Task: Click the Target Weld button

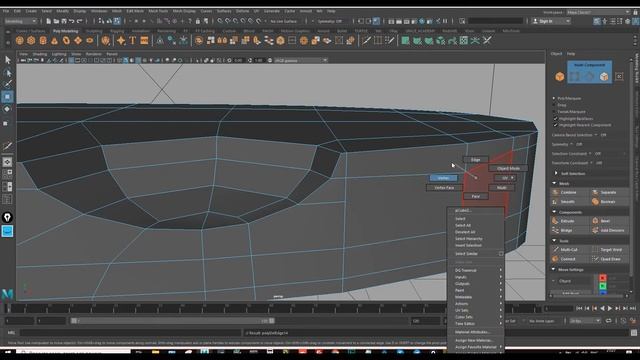Action: click(609, 249)
